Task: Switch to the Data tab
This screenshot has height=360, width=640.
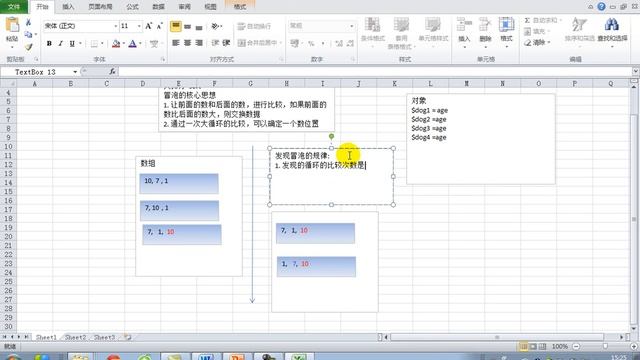Action: pos(158,7)
